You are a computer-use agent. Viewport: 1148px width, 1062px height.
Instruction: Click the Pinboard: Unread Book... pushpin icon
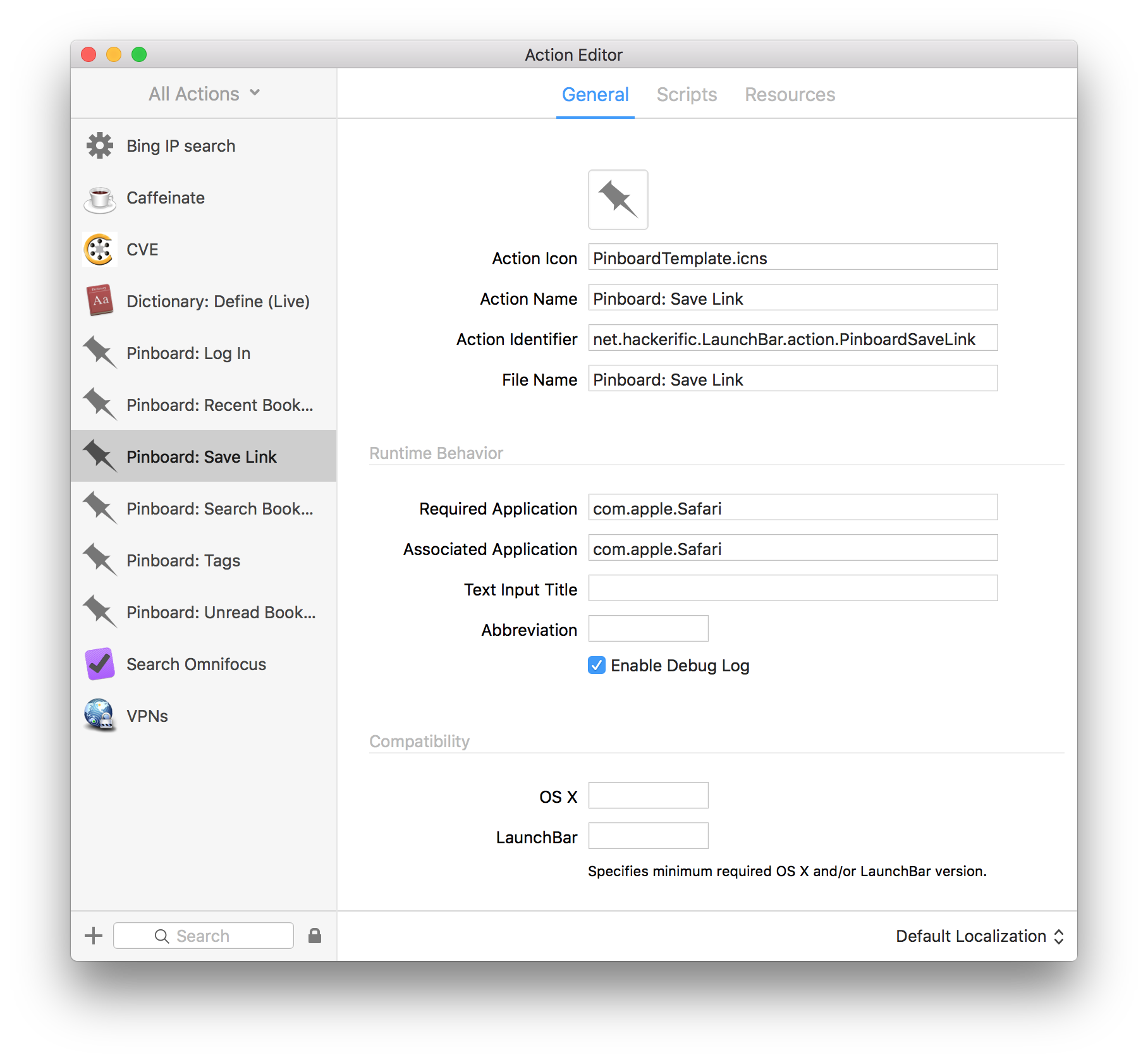[100, 613]
